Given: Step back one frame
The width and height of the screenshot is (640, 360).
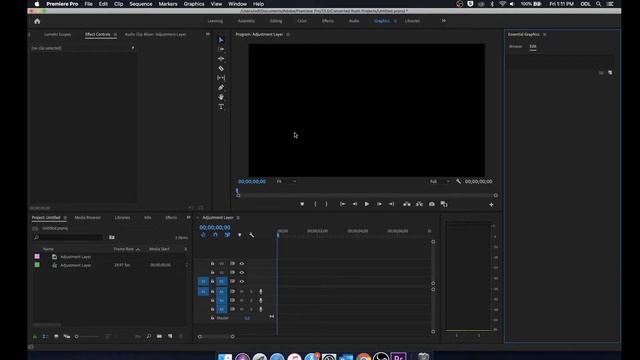Looking at the screenshot, I should pyautogui.click(x=355, y=204).
